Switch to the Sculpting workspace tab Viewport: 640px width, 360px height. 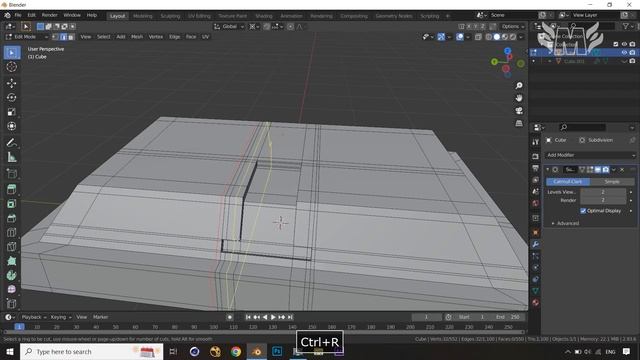pyautogui.click(x=170, y=16)
